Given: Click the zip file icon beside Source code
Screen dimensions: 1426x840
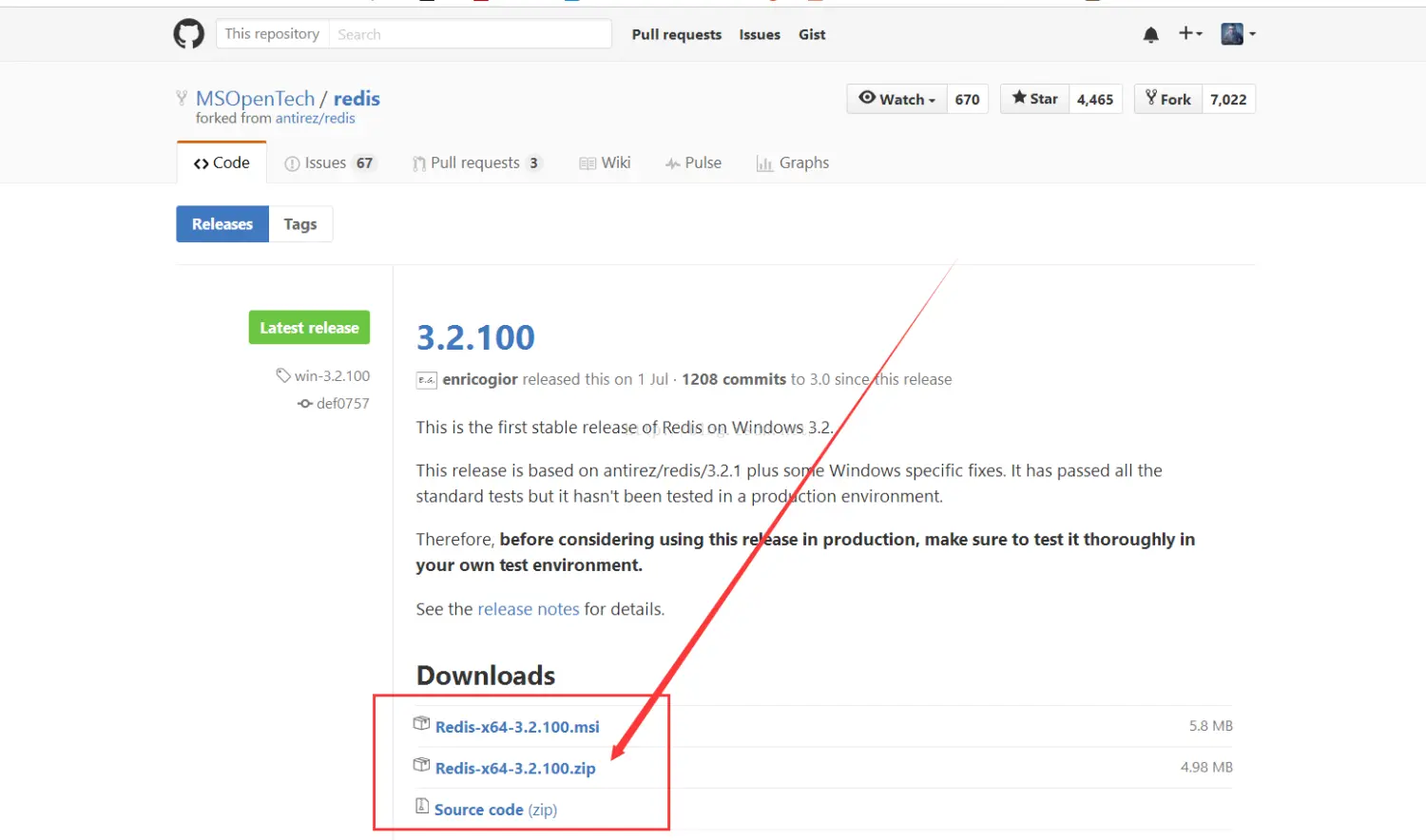Looking at the screenshot, I should (422, 806).
